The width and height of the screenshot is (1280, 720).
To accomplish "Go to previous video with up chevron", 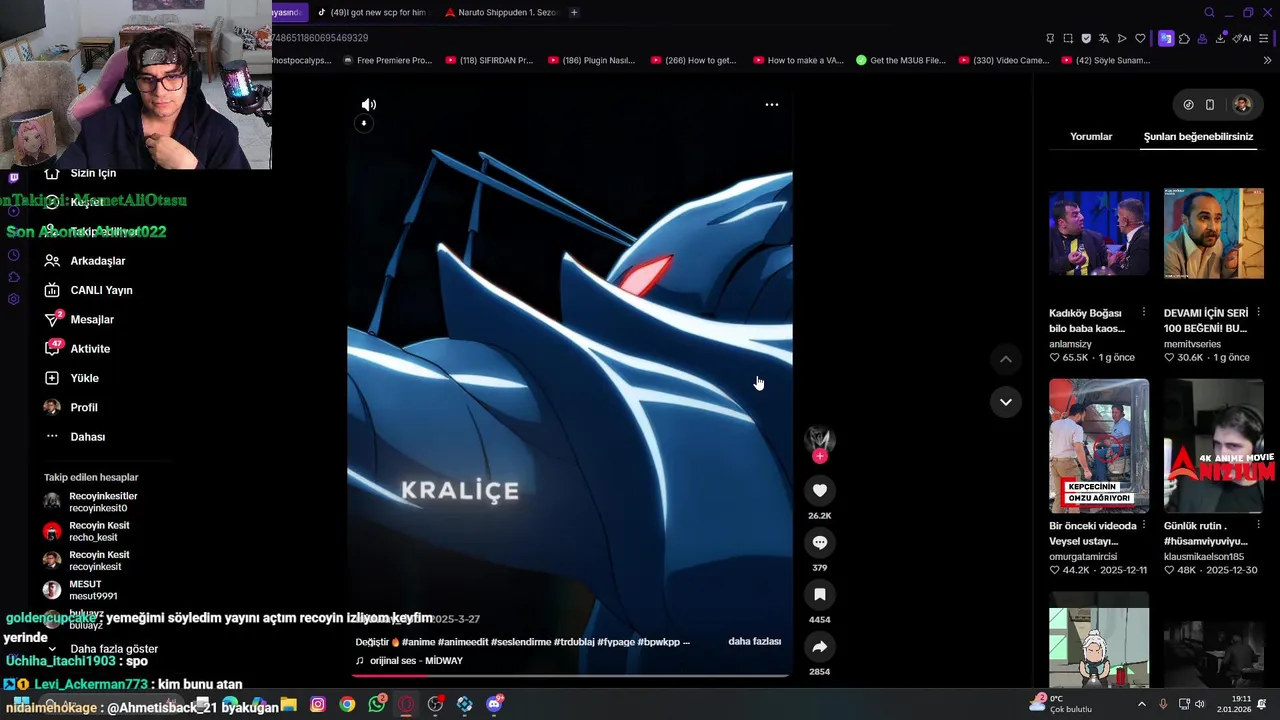I will pyautogui.click(x=1006, y=359).
